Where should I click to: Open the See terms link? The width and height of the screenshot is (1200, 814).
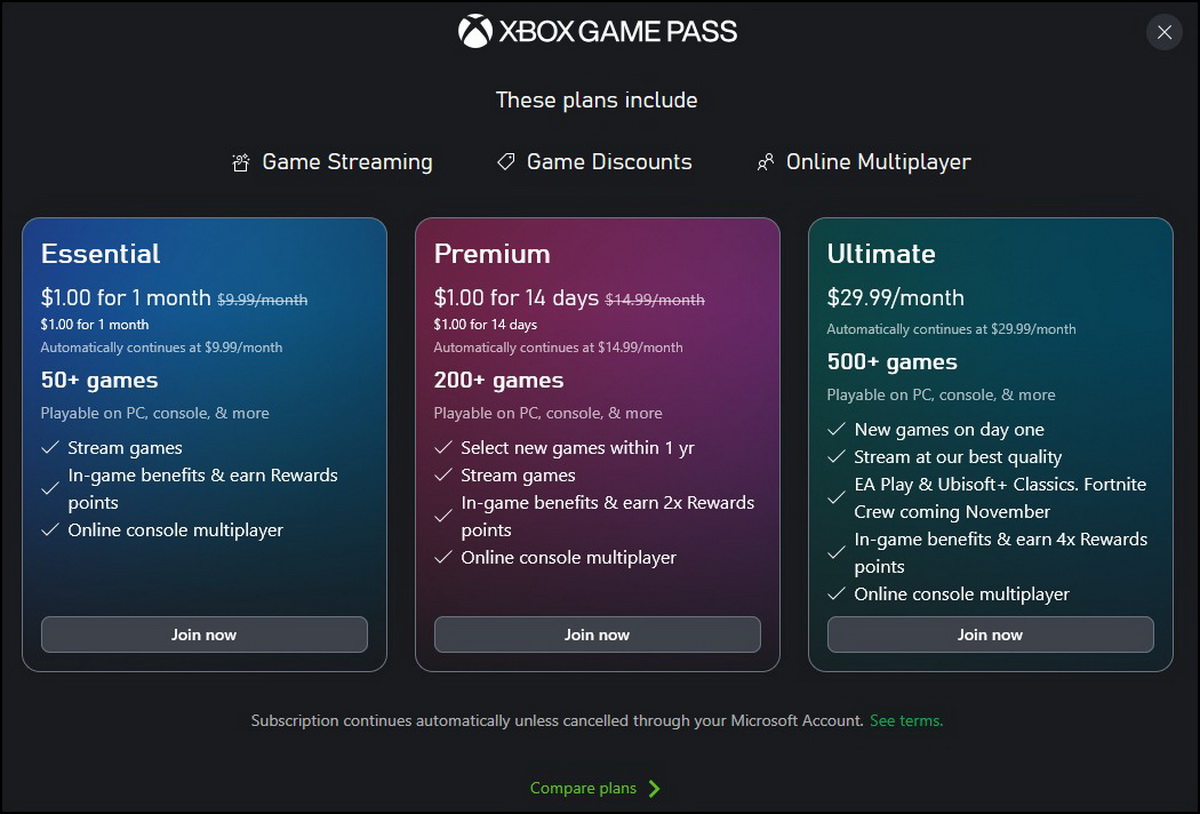tap(906, 720)
